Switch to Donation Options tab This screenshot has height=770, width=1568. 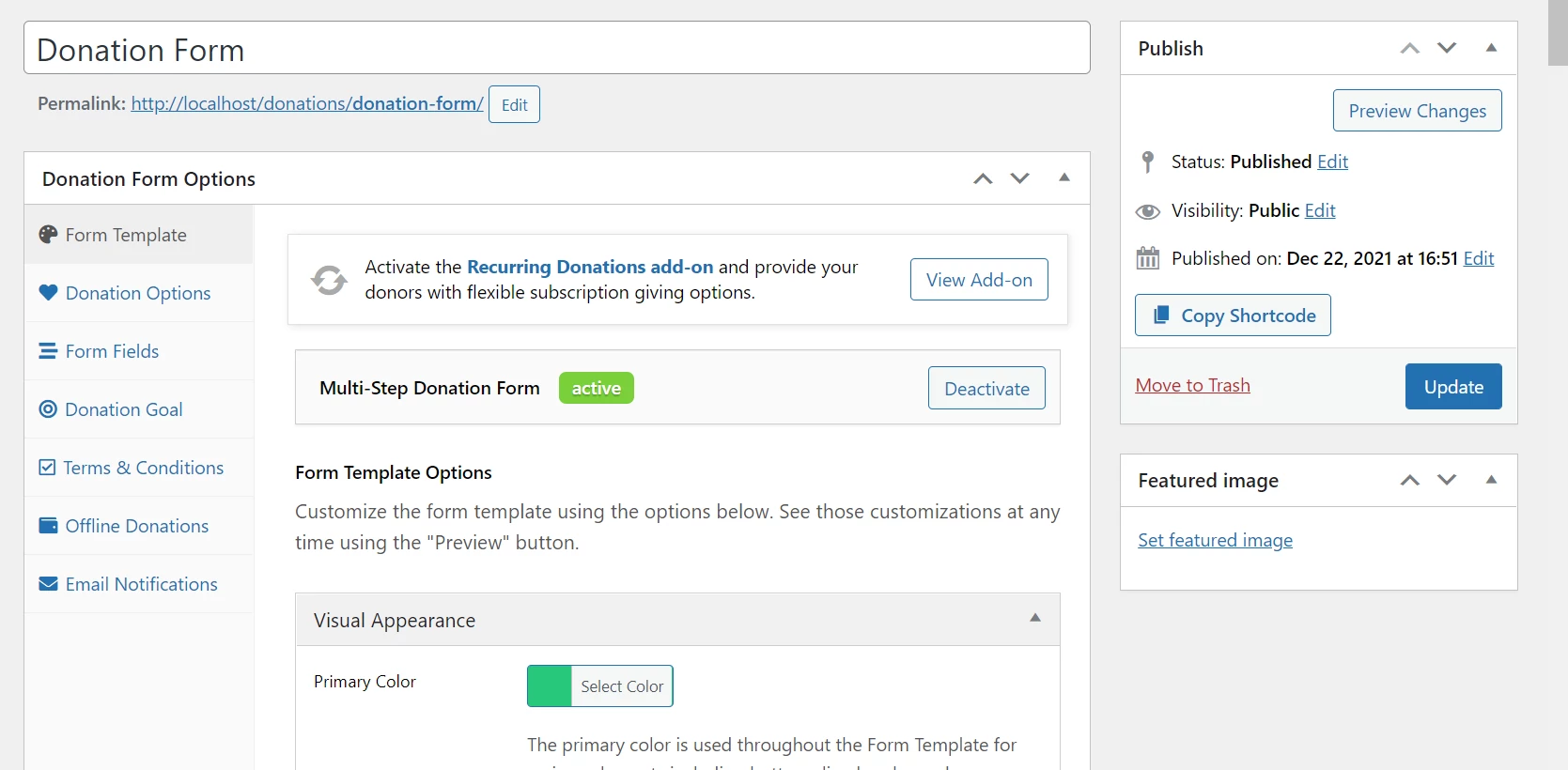click(139, 293)
